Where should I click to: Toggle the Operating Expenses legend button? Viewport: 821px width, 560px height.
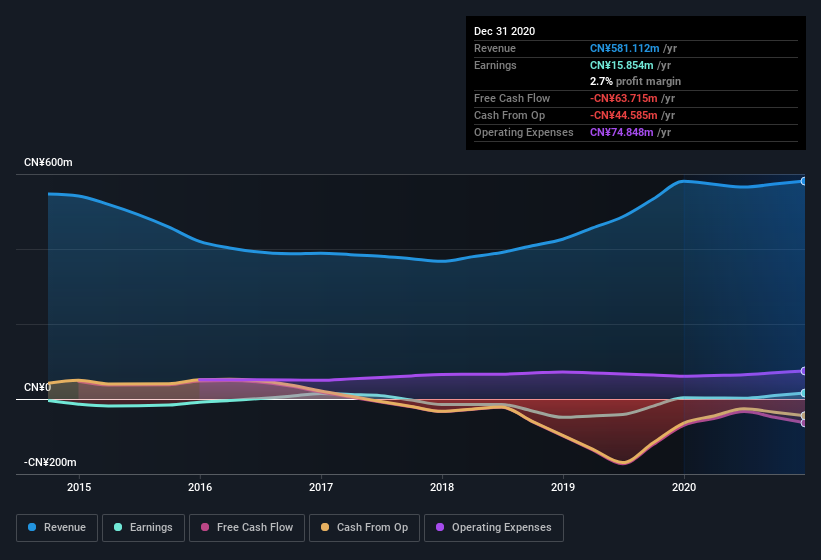(x=494, y=528)
